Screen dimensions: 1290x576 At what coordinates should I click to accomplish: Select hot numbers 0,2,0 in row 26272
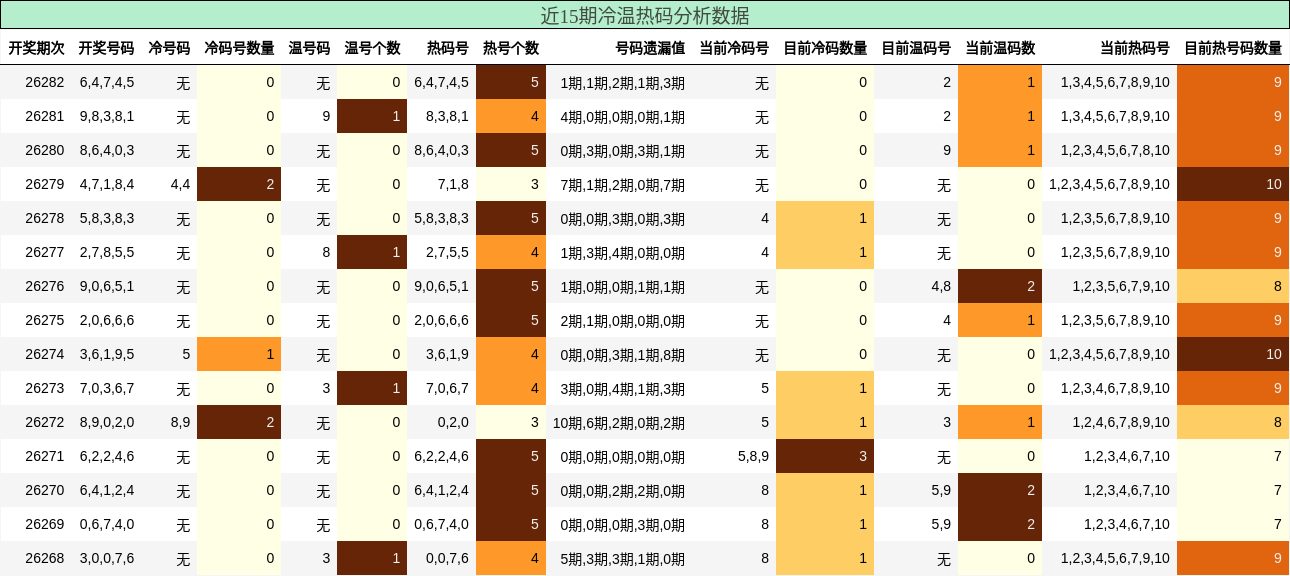click(453, 422)
